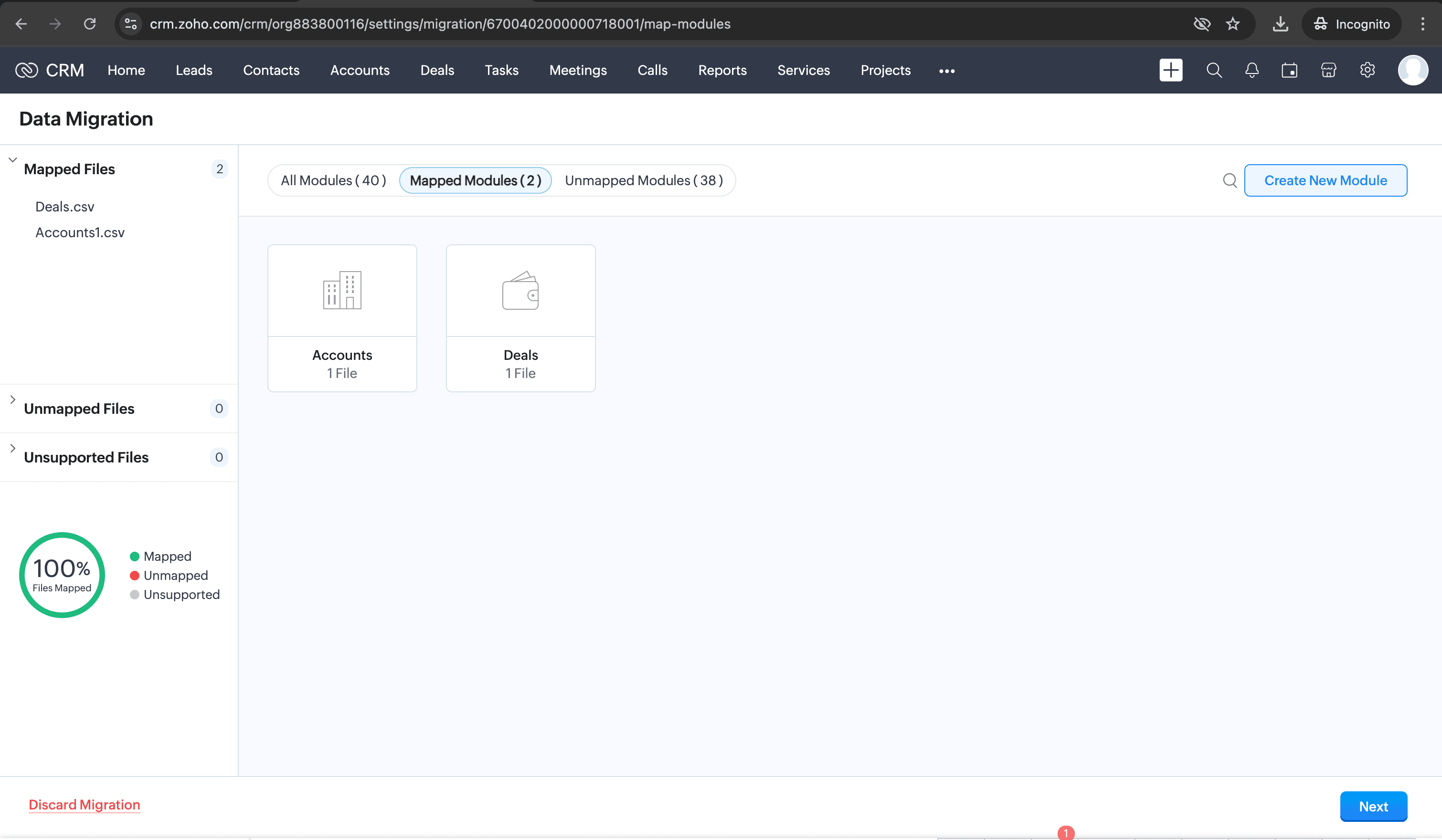Image resolution: width=1442 pixels, height=840 pixels.
Task: Collapse the Mapped Files section
Action: click(13, 160)
